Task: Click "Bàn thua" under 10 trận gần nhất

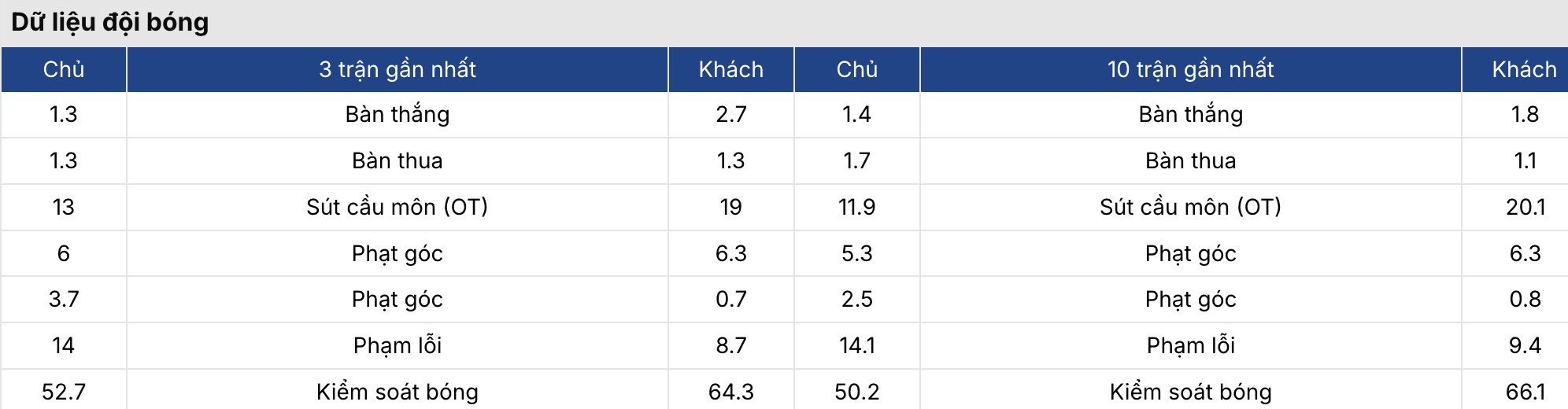Action: tap(1190, 160)
